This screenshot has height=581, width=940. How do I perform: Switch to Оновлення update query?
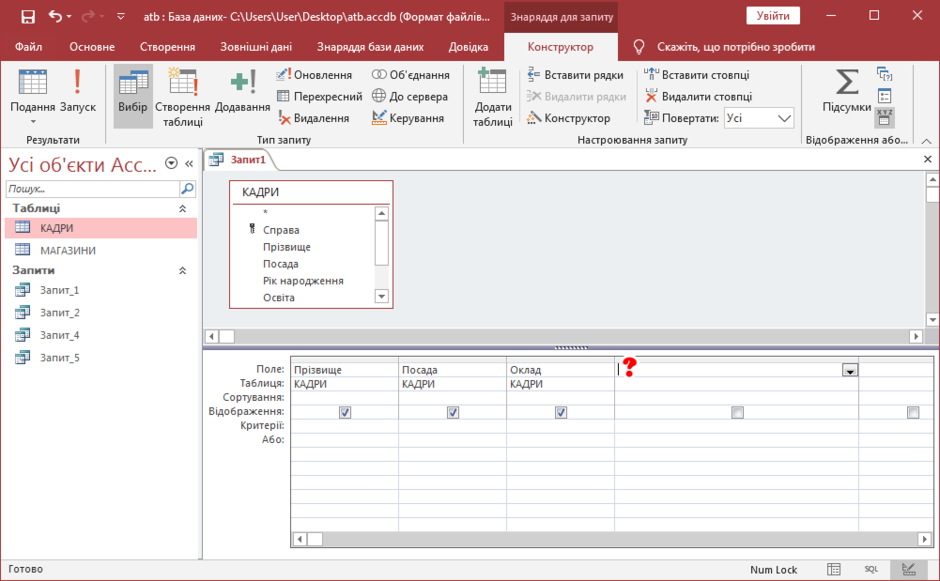pos(314,75)
